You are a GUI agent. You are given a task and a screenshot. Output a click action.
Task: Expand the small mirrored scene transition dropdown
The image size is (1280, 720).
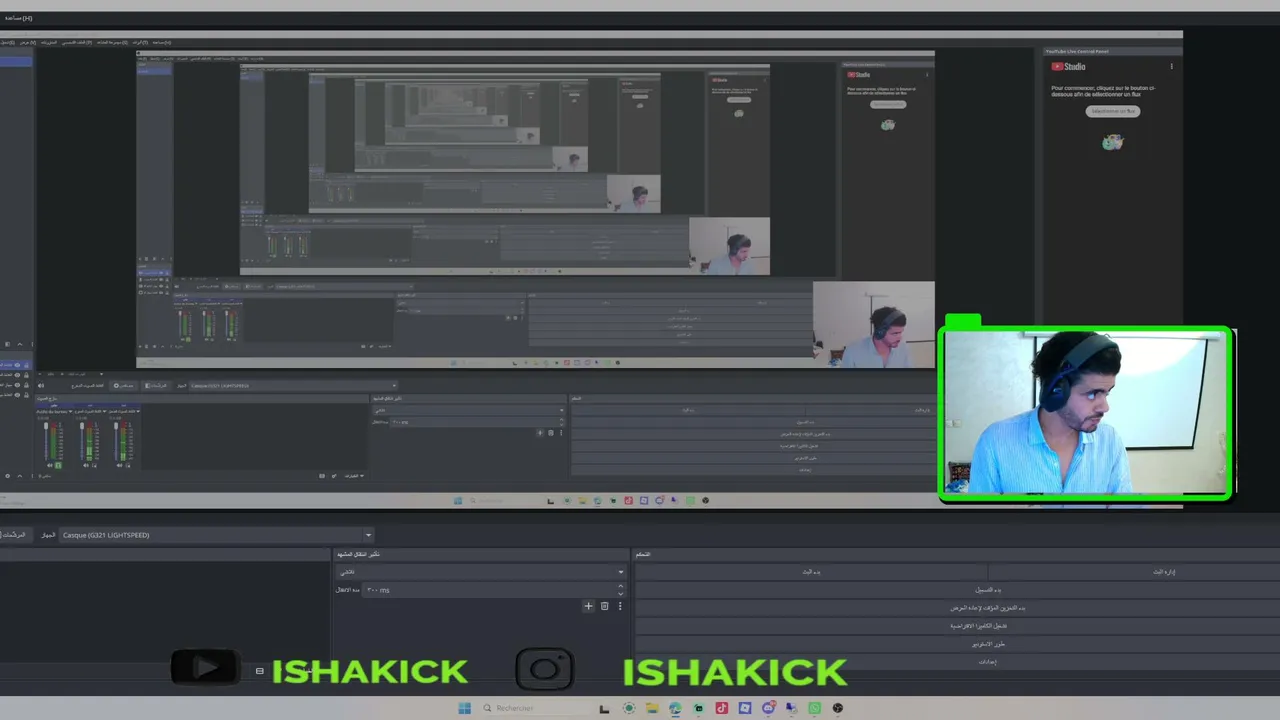click(468, 410)
